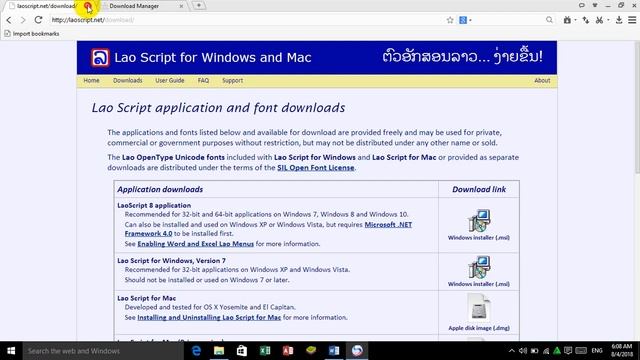640x360 pixels.
Task: Open the Home menu item
Action: pos(91,80)
